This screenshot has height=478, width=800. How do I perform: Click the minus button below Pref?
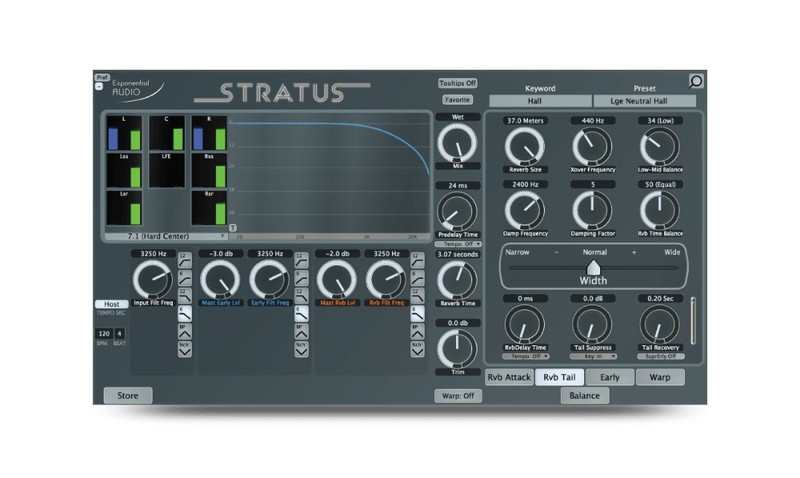(x=99, y=86)
